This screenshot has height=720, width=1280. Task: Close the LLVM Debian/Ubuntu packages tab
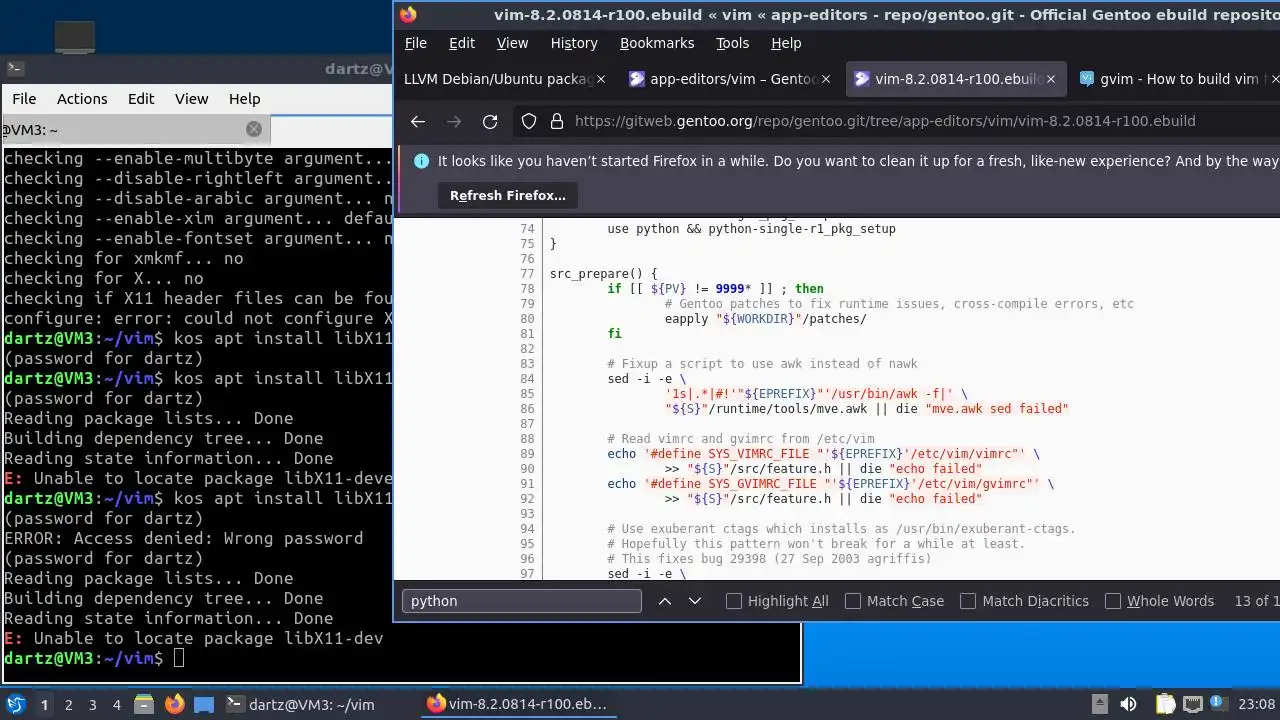click(600, 79)
